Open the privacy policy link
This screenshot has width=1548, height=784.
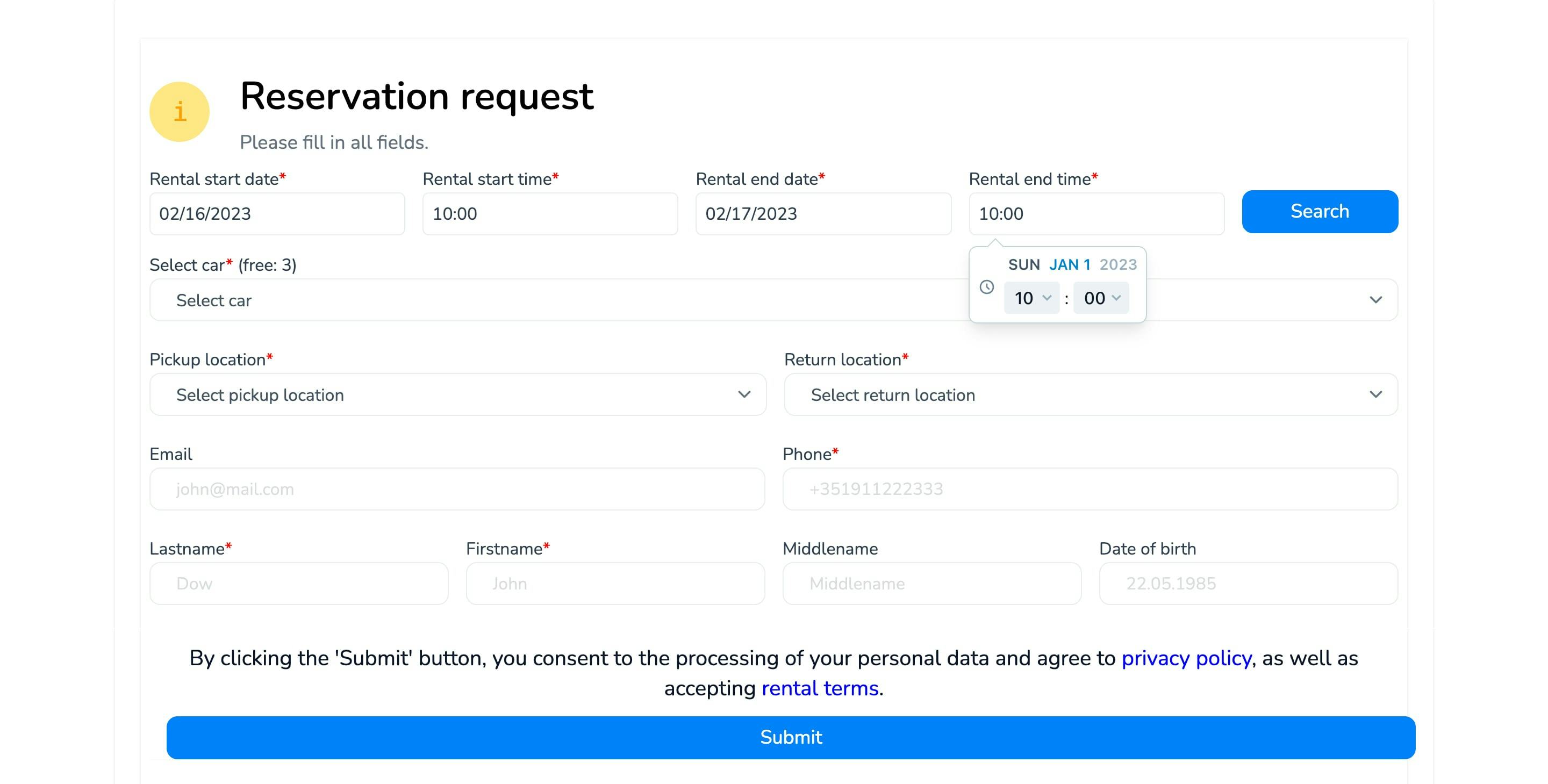[x=1186, y=658]
